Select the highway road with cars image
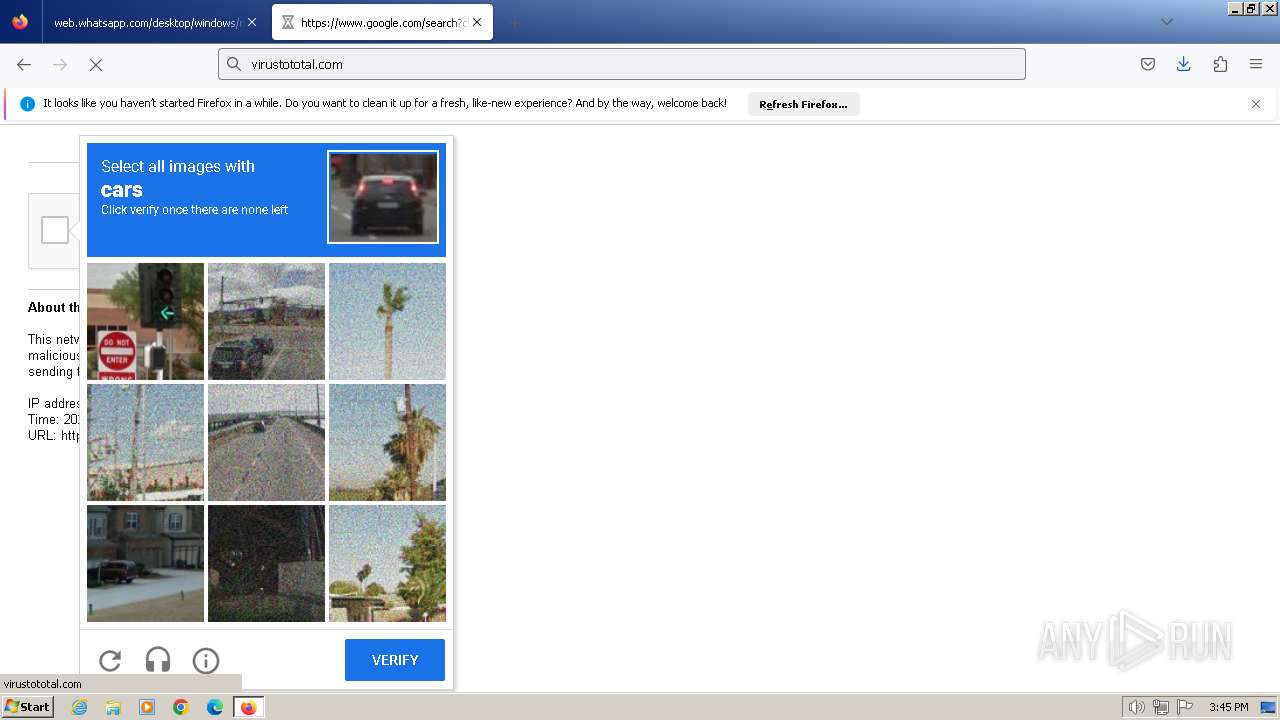This screenshot has height=720, width=1280. (266, 442)
